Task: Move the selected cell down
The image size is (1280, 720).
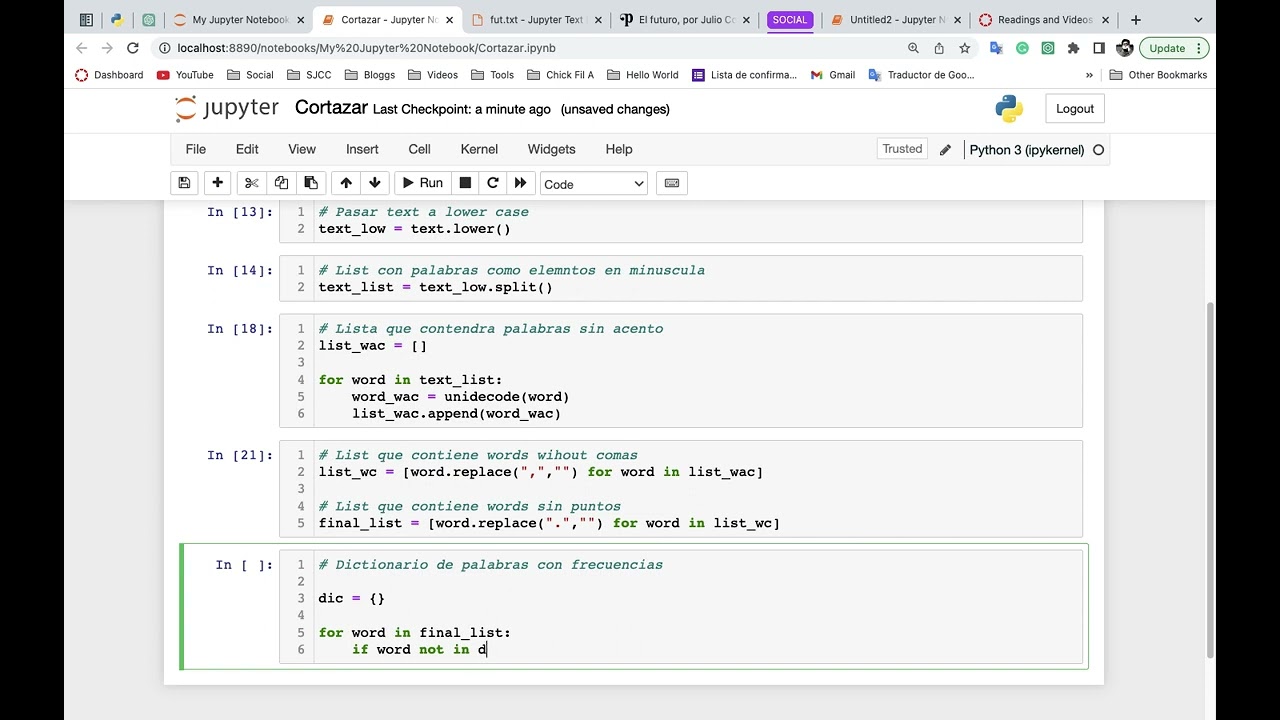Action: 375,183
